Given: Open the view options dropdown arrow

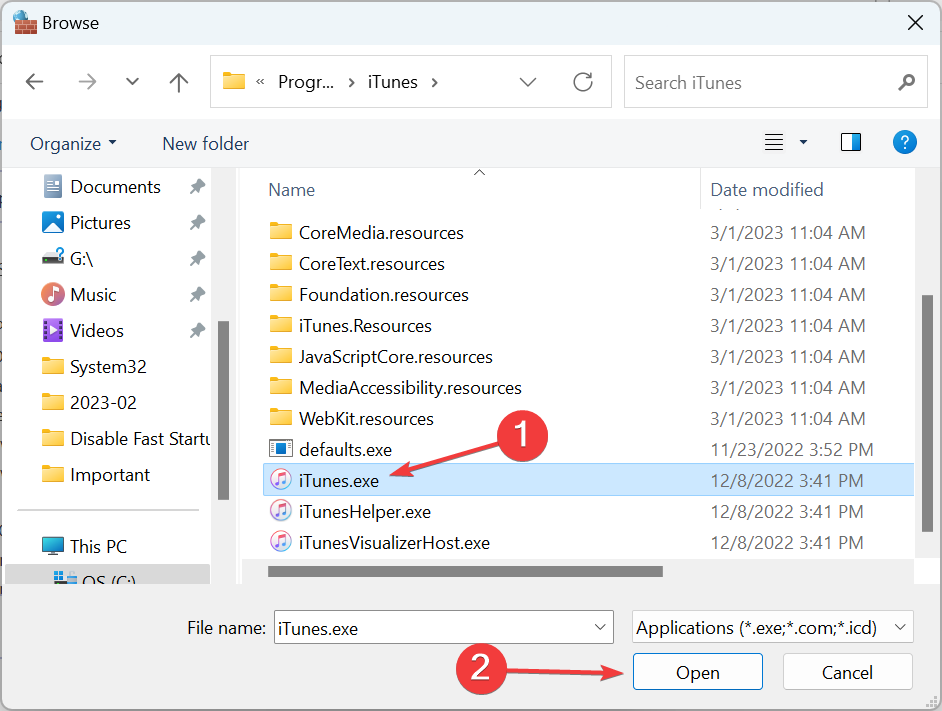Looking at the screenshot, I should tap(803, 142).
